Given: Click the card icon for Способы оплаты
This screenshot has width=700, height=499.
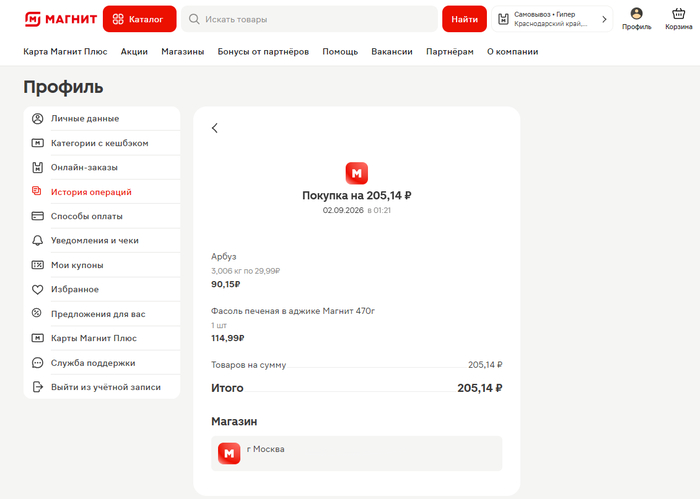Looking at the screenshot, I should click(38, 216).
